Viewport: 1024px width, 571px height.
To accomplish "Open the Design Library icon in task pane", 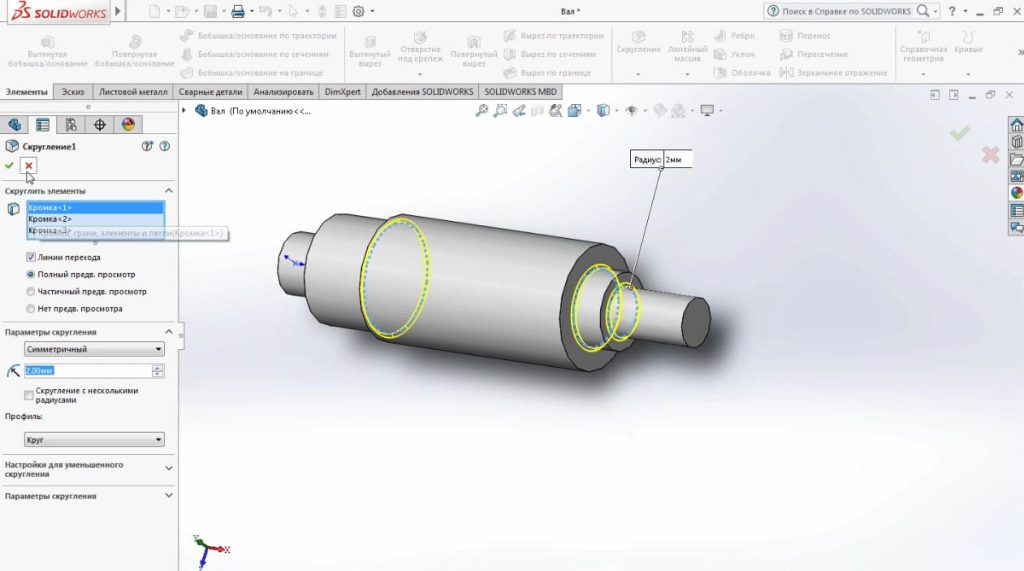I will point(1016,142).
